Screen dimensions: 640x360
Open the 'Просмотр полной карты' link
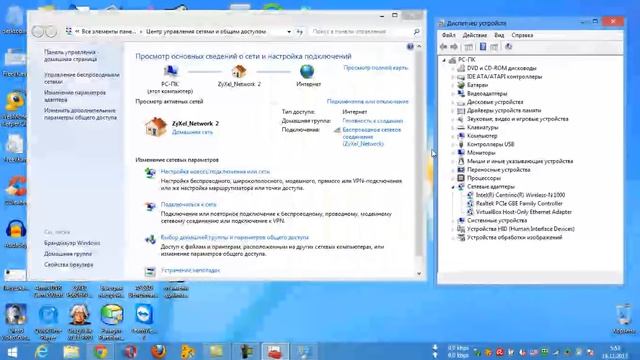(376, 68)
